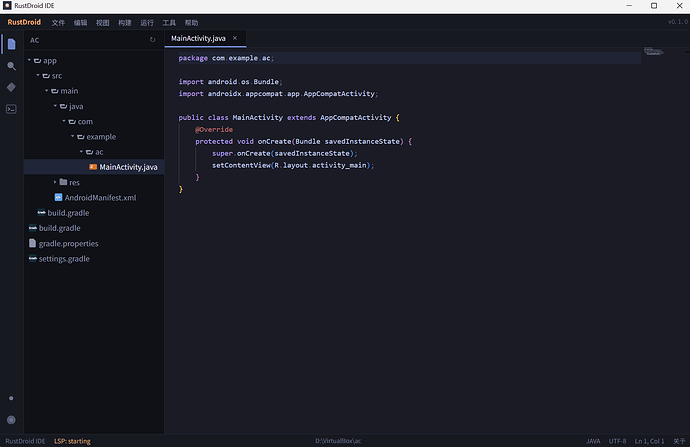The image size is (690, 447).
Task: Click the RustDroid logo in the title bar
Action: (7, 6)
